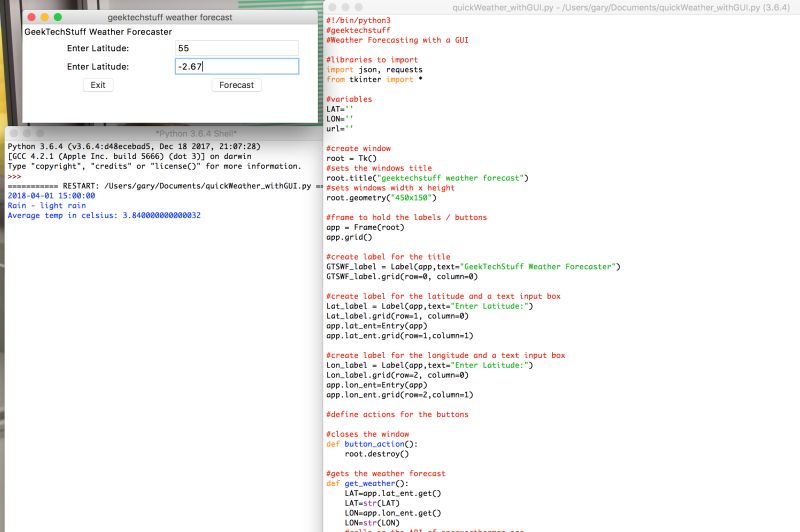Click the 'root = Tk()' code line
This screenshot has width=800, height=532.
351,159
